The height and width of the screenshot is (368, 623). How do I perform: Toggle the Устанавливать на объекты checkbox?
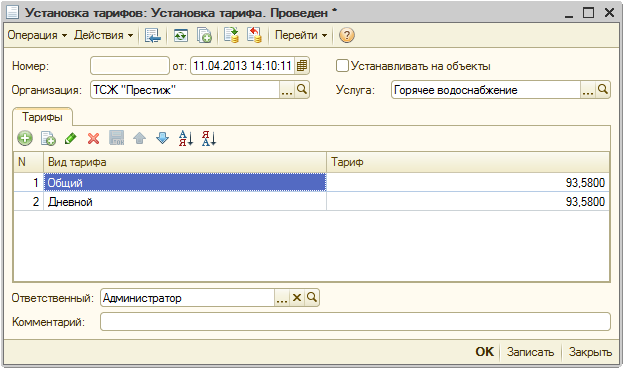[342, 66]
